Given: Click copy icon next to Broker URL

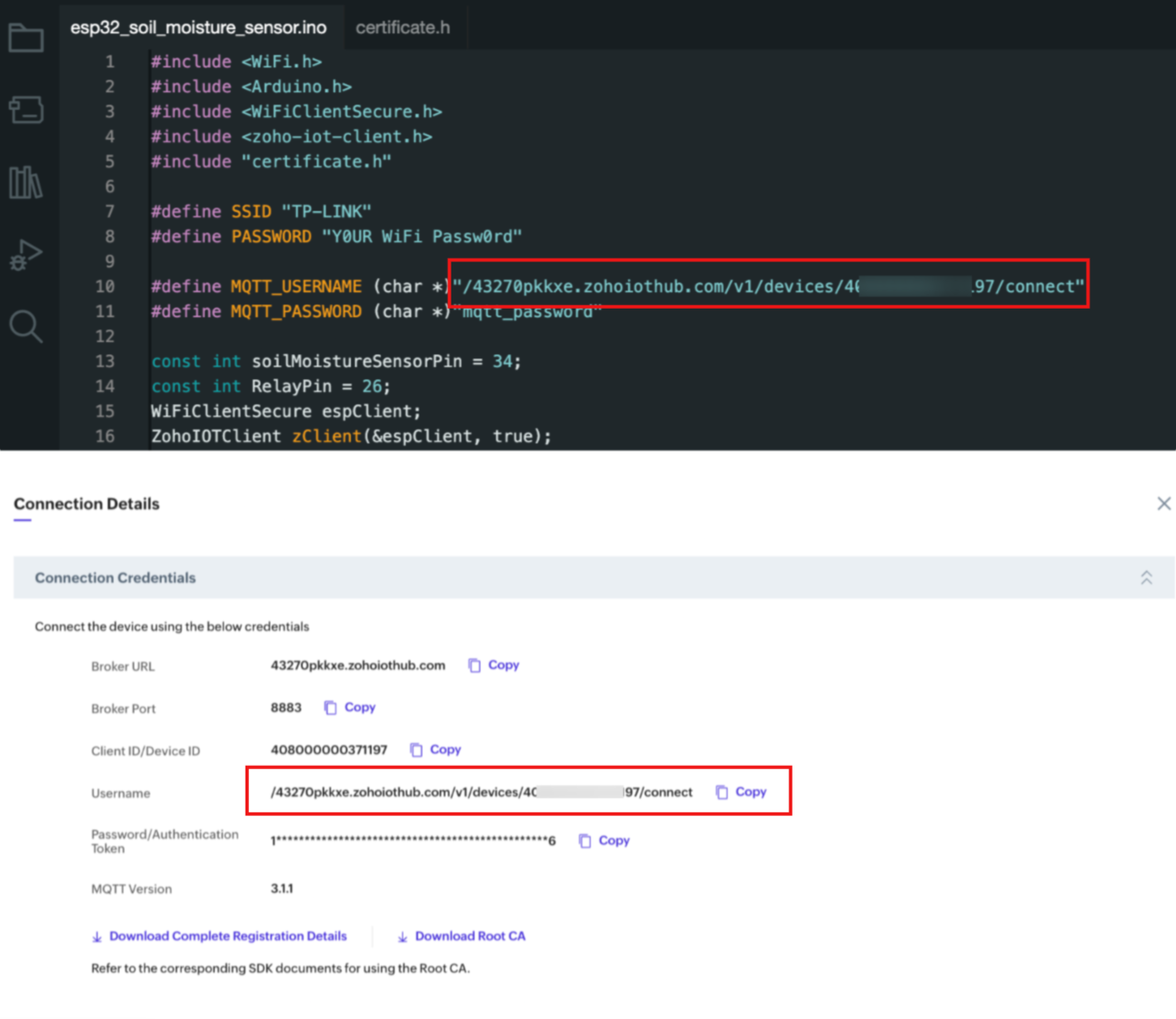Looking at the screenshot, I should (475, 666).
